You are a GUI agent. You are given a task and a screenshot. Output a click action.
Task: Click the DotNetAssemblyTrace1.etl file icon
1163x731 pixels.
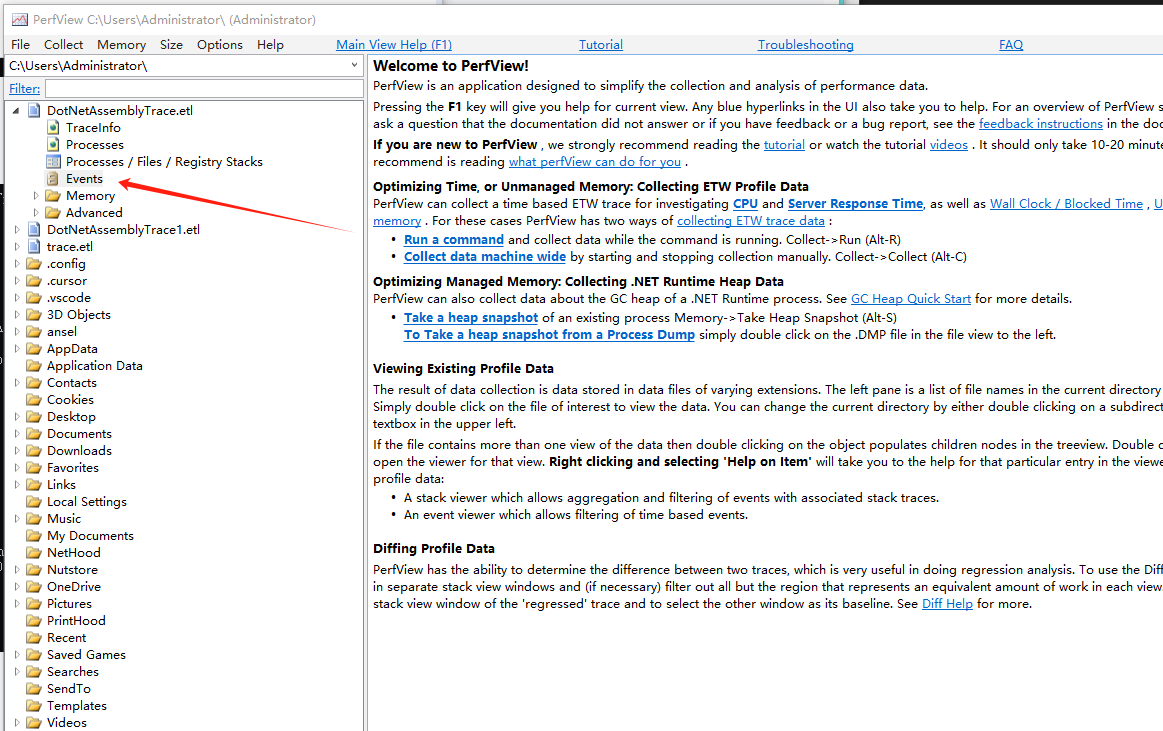(33, 230)
